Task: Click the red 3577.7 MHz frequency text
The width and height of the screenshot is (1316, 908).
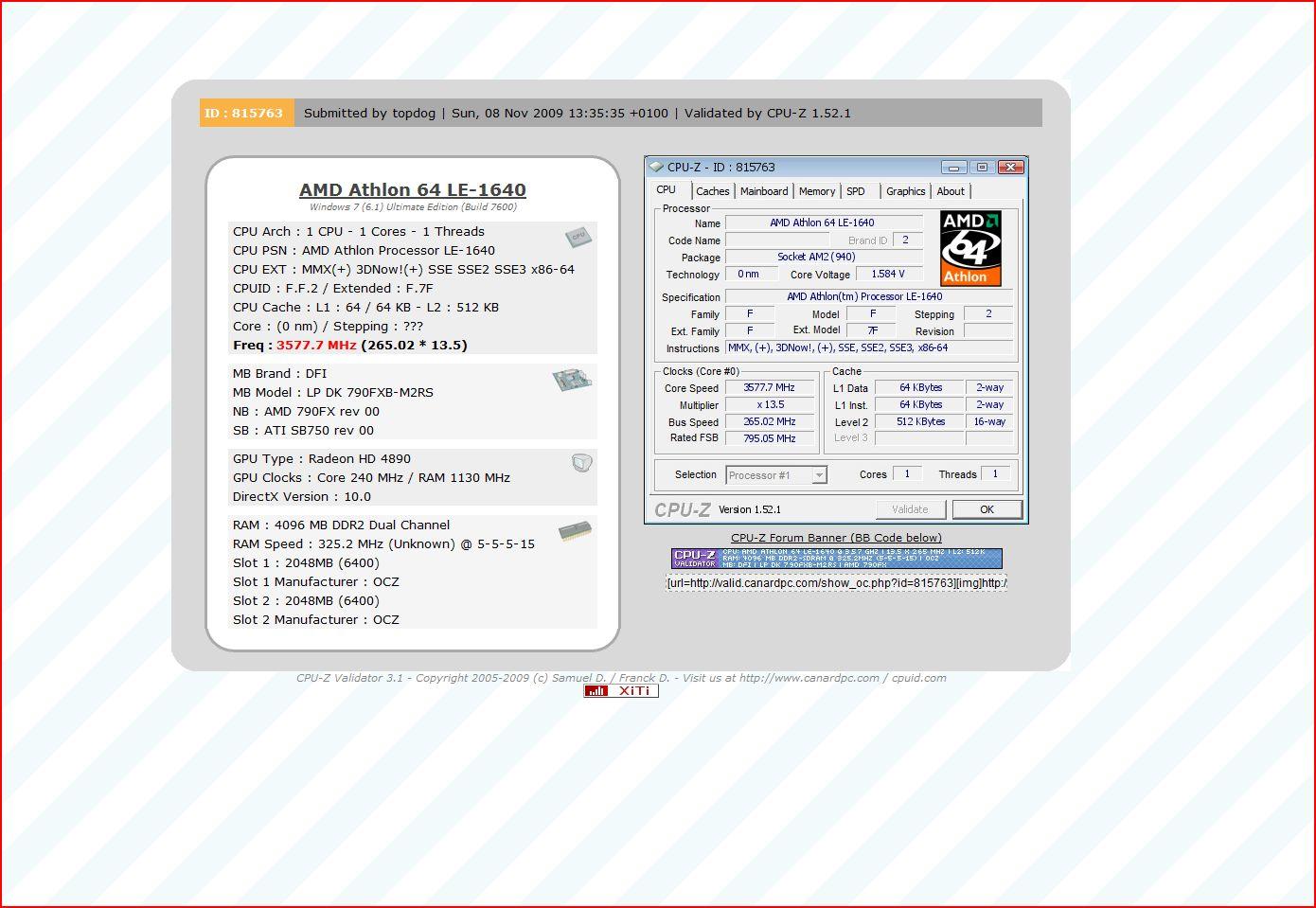Action: (316, 346)
